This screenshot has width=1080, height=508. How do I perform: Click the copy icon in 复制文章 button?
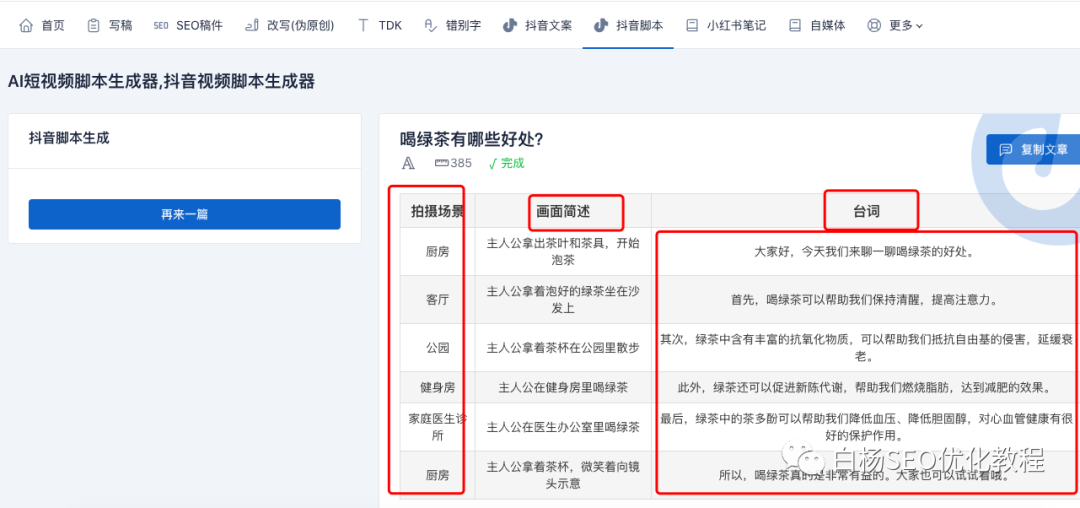(x=1006, y=149)
